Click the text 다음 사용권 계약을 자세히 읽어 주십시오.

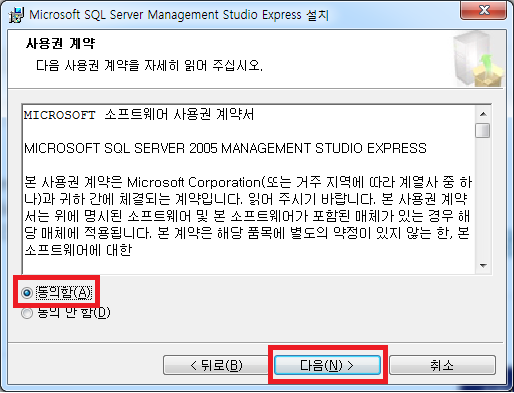149,66
